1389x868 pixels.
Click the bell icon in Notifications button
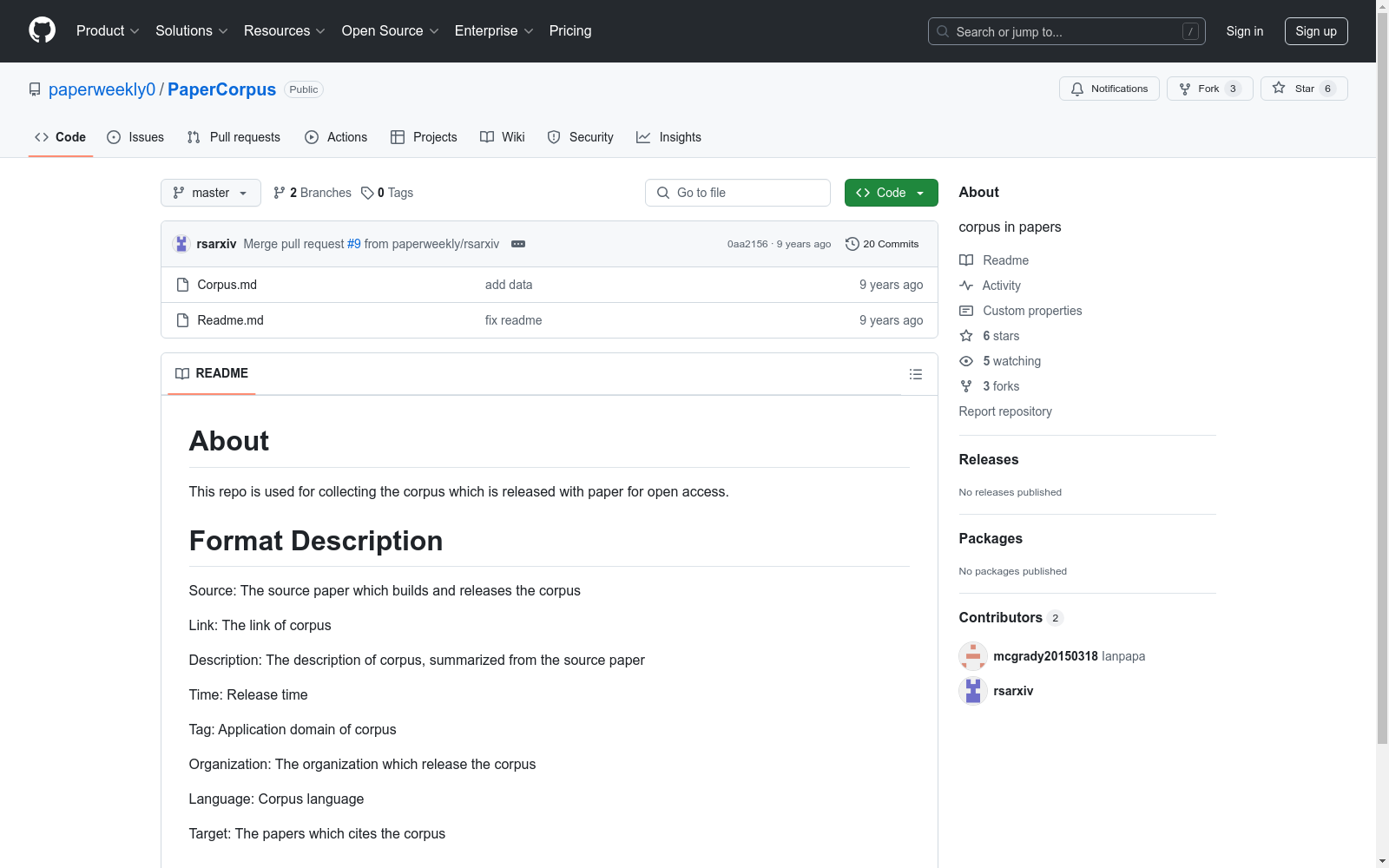1077,89
